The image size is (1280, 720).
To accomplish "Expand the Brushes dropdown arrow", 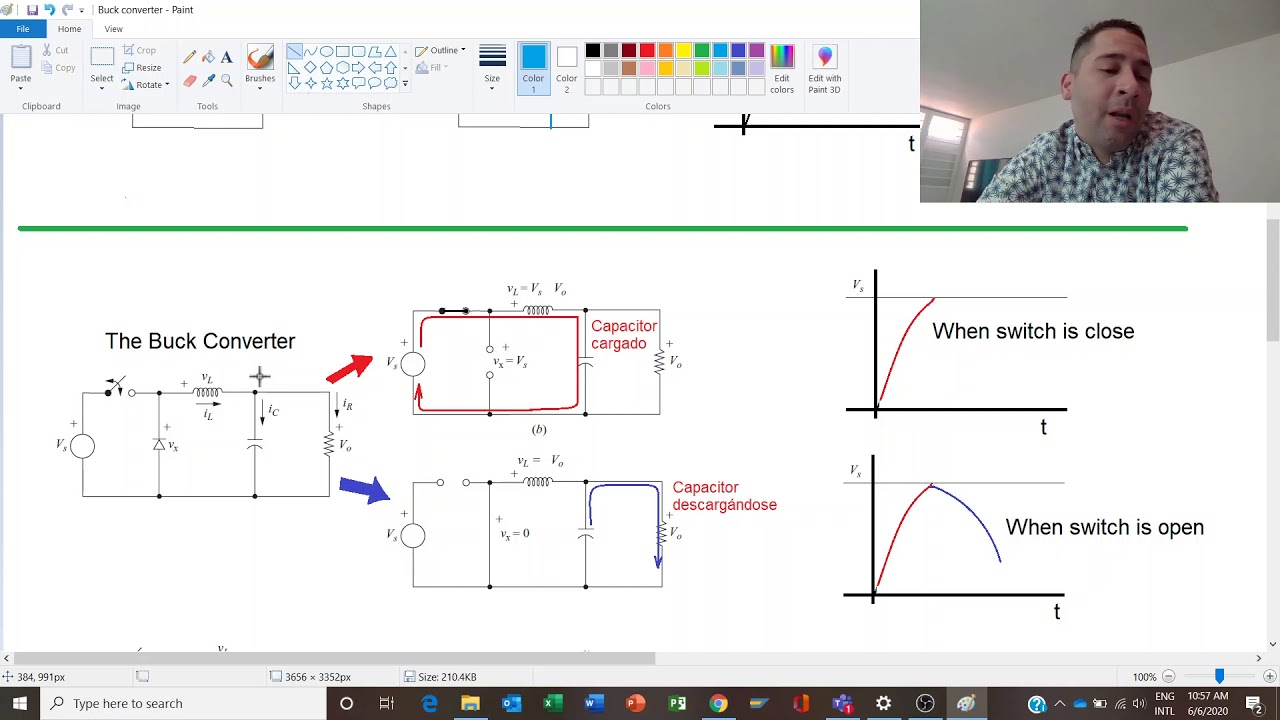I will coord(260,88).
